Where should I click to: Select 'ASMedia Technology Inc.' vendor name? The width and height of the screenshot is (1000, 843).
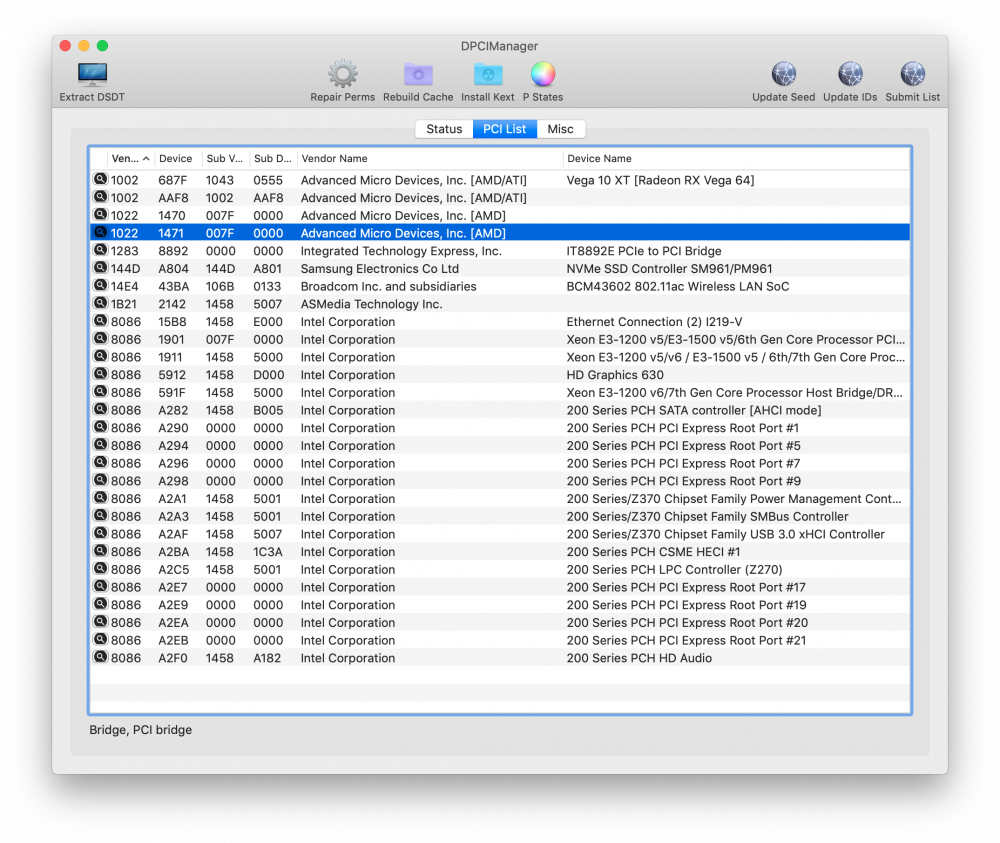[371, 304]
